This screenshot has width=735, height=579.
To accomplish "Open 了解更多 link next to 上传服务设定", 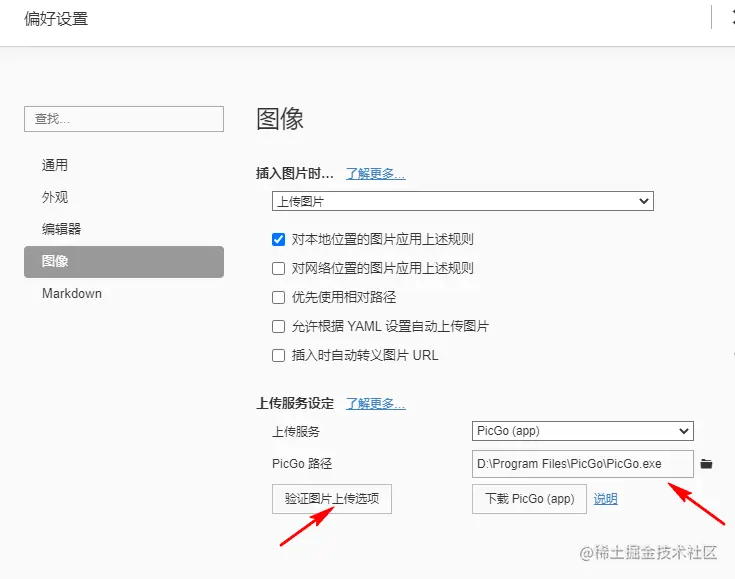I will click(375, 404).
